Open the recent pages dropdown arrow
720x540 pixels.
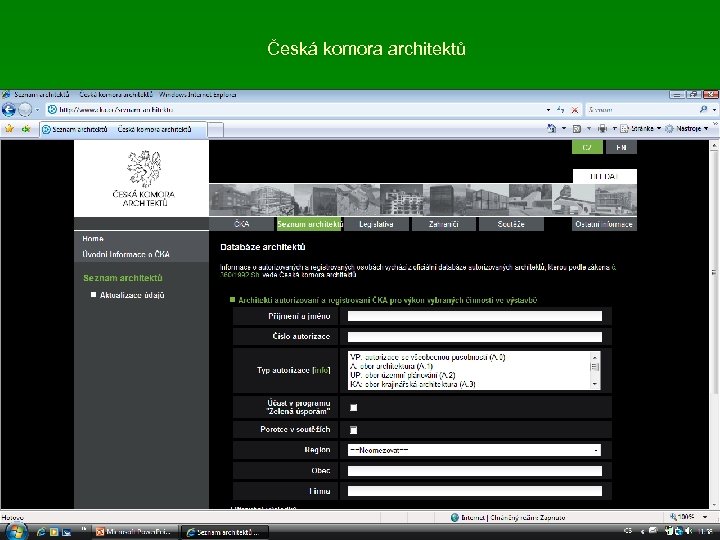coord(38,110)
